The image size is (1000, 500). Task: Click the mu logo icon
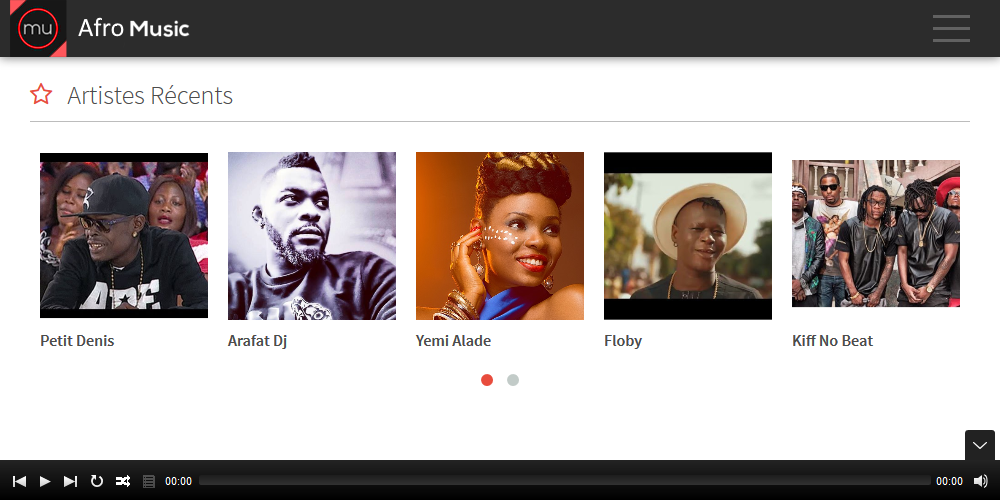[x=38, y=28]
